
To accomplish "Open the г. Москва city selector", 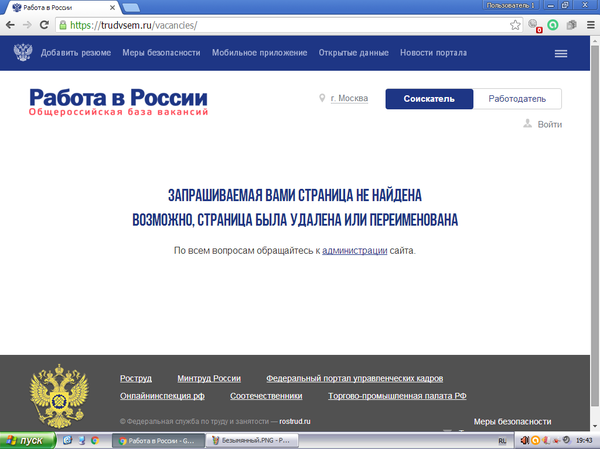I will 350,98.
